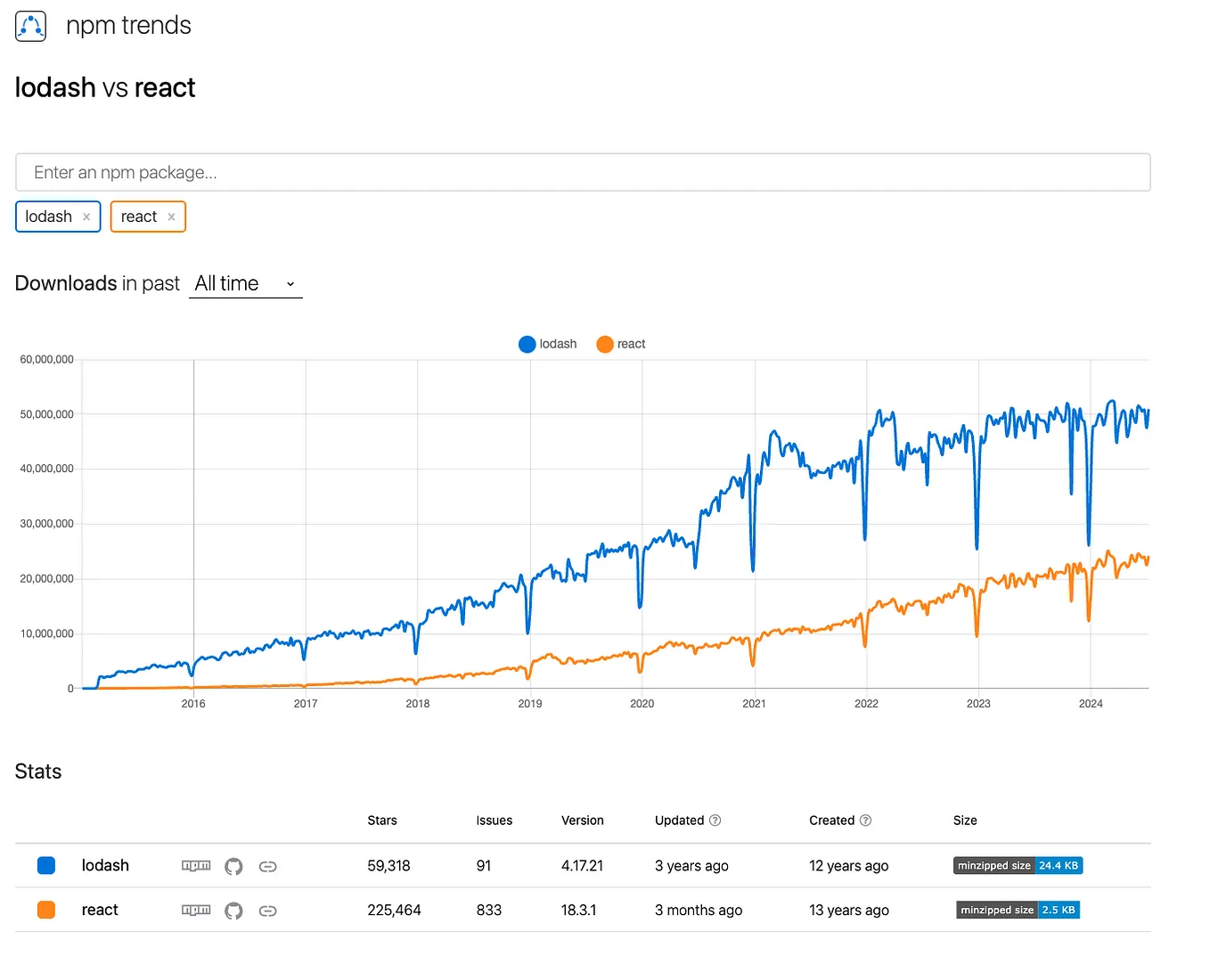1210x980 pixels.
Task: Click the 2016 x-axis label
Action: click(x=193, y=704)
